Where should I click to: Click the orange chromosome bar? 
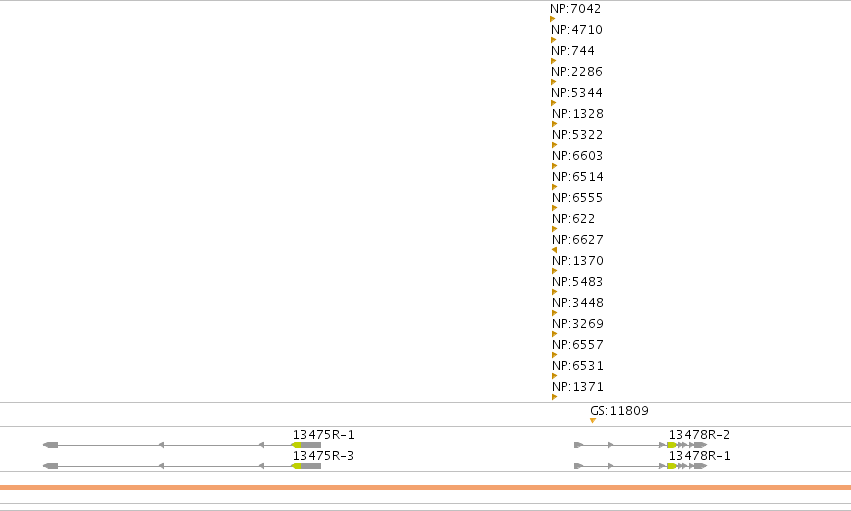pyautogui.click(x=426, y=488)
